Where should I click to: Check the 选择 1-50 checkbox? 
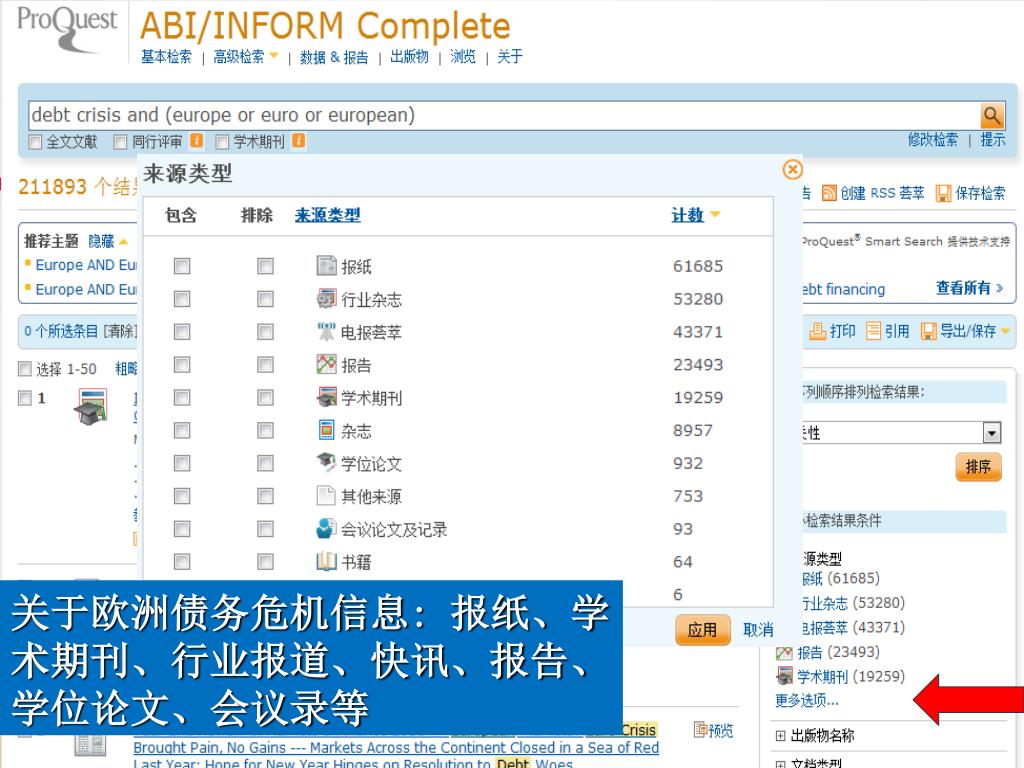pyautogui.click(x=25, y=369)
